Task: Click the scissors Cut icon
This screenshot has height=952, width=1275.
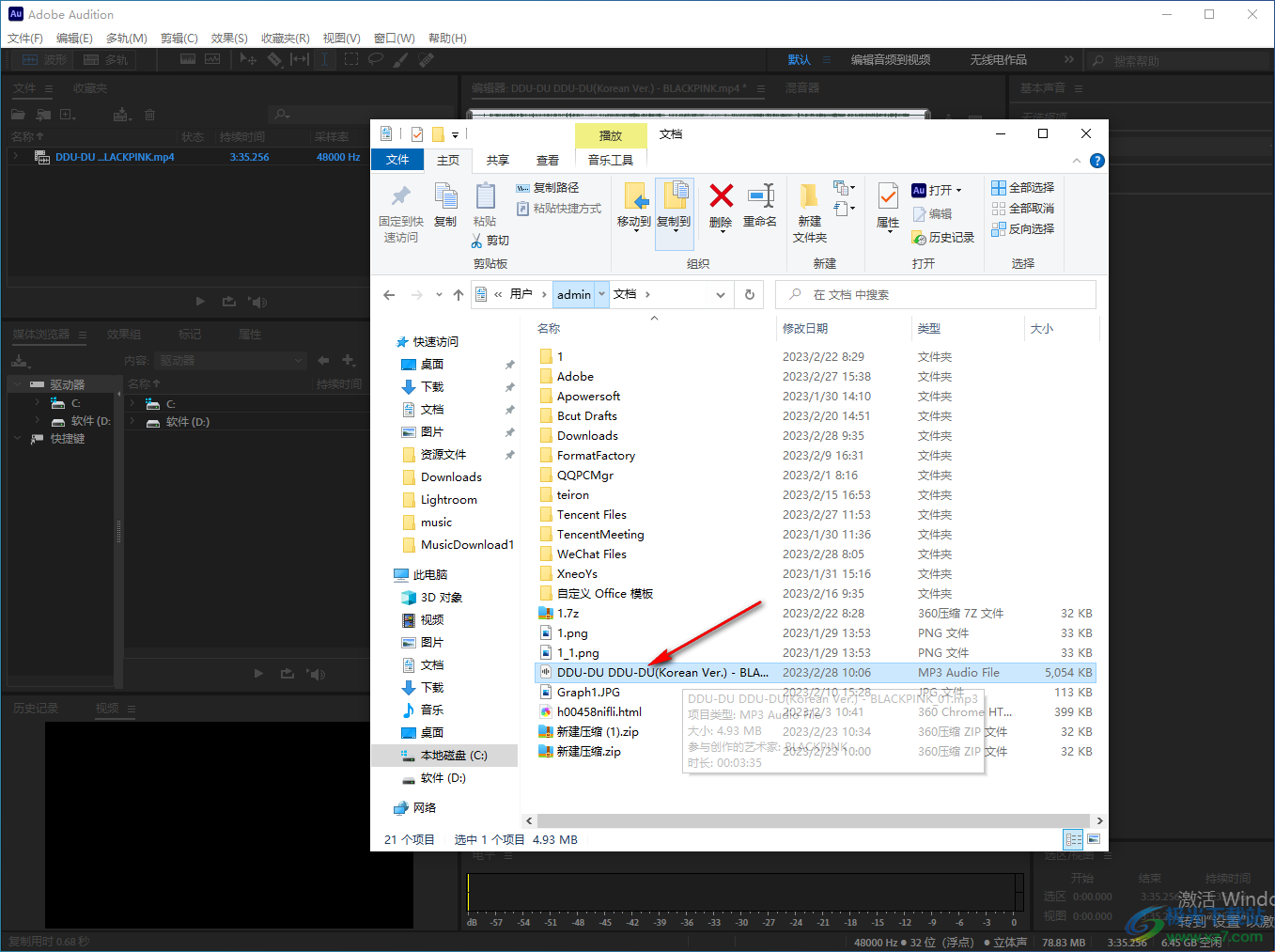Action: (x=477, y=241)
